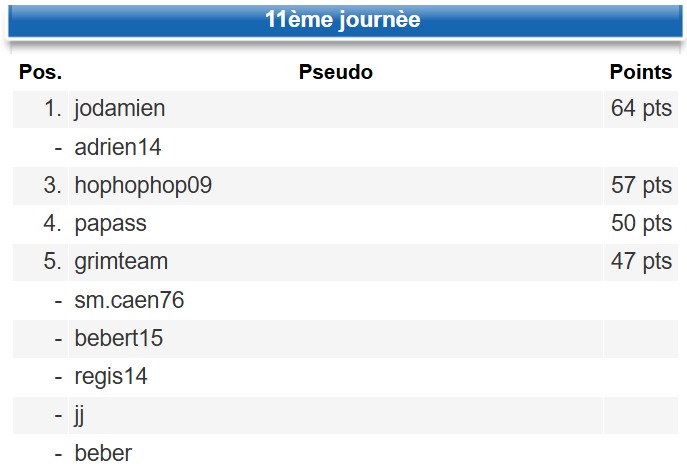This screenshot has width=687, height=473.
Task: Open bebert15's row name
Action: click(119, 338)
